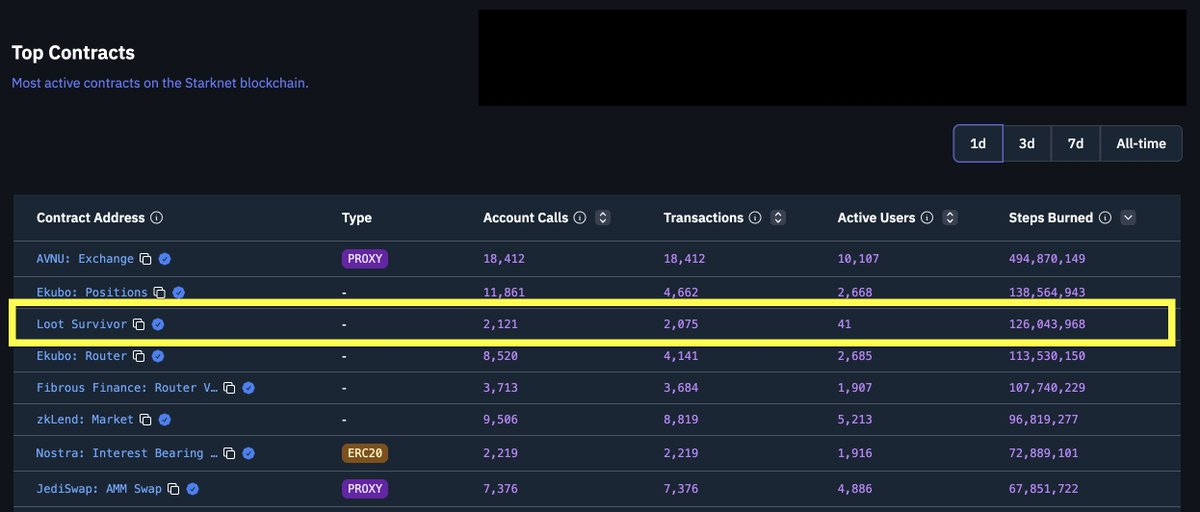Image resolution: width=1200 pixels, height=512 pixels.
Task: Sort table by Active Users
Action: tap(950, 218)
